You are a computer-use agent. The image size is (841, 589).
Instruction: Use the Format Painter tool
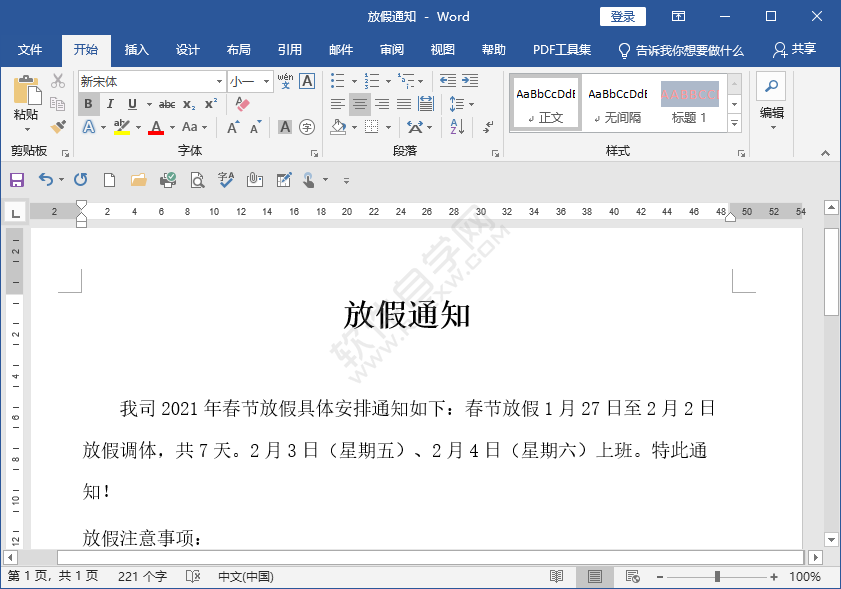tap(58, 127)
